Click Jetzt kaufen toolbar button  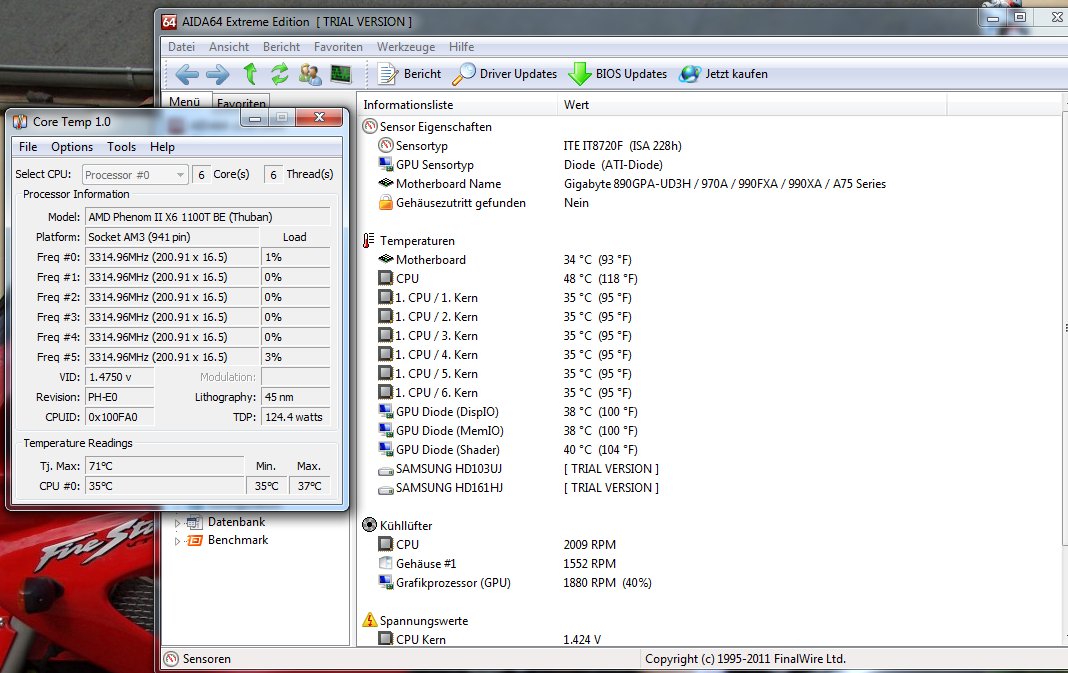tap(723, 74)
